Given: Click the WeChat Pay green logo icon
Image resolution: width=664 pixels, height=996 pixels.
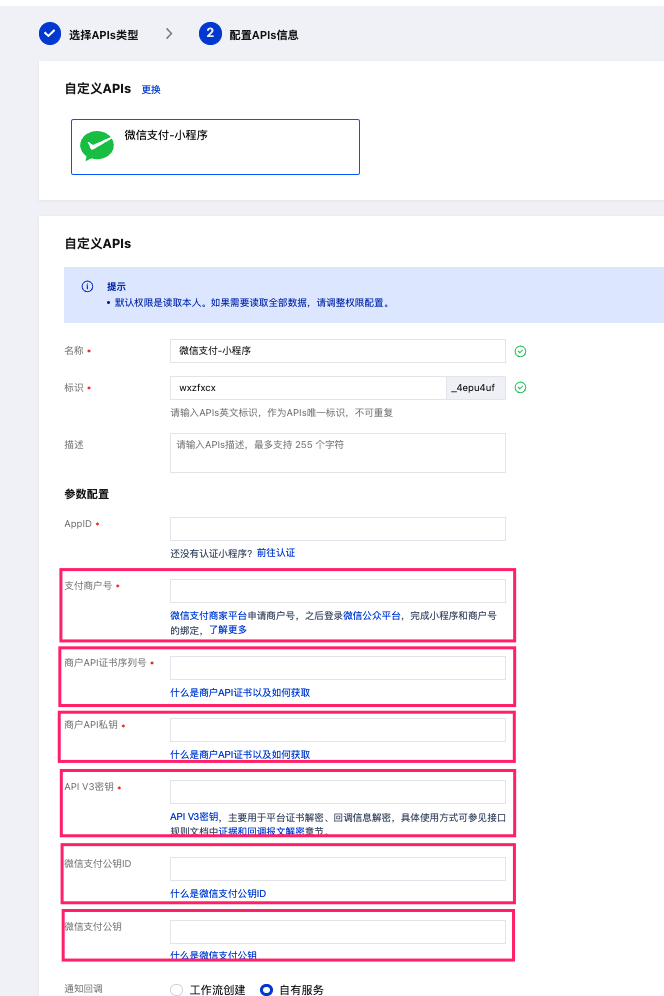Looking at the screenshot, I should 97,145.
